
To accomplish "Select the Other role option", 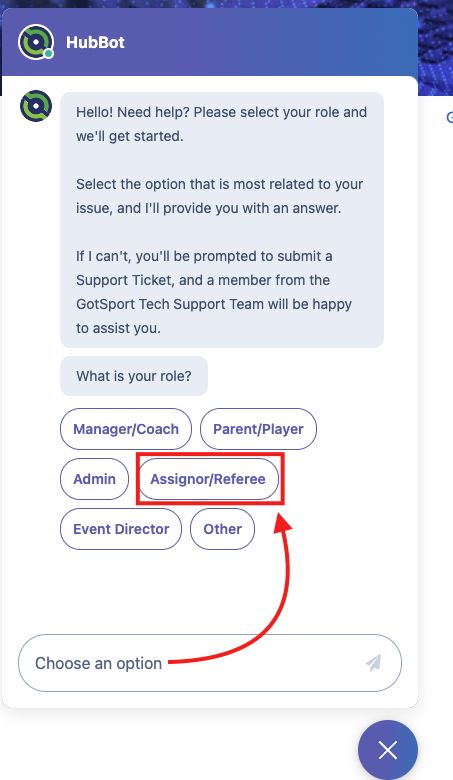I will click(x=222, y=529).
